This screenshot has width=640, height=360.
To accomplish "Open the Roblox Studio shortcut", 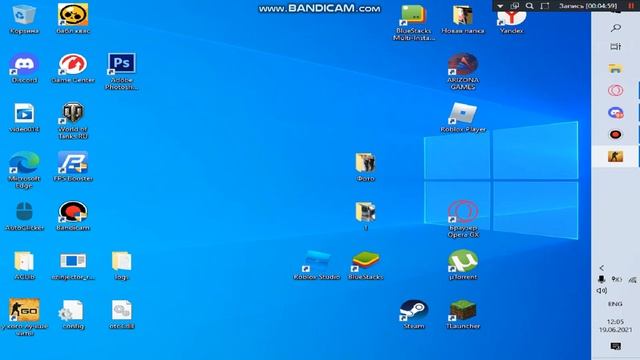I will pyautogui.click(x=317, y=265).
